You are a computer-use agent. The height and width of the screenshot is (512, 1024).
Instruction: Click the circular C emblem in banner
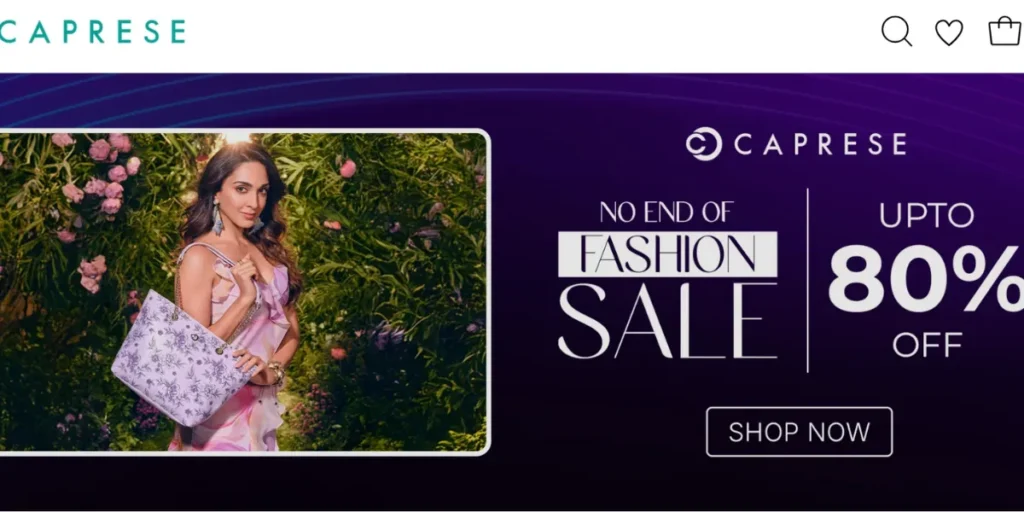[703, 144]
